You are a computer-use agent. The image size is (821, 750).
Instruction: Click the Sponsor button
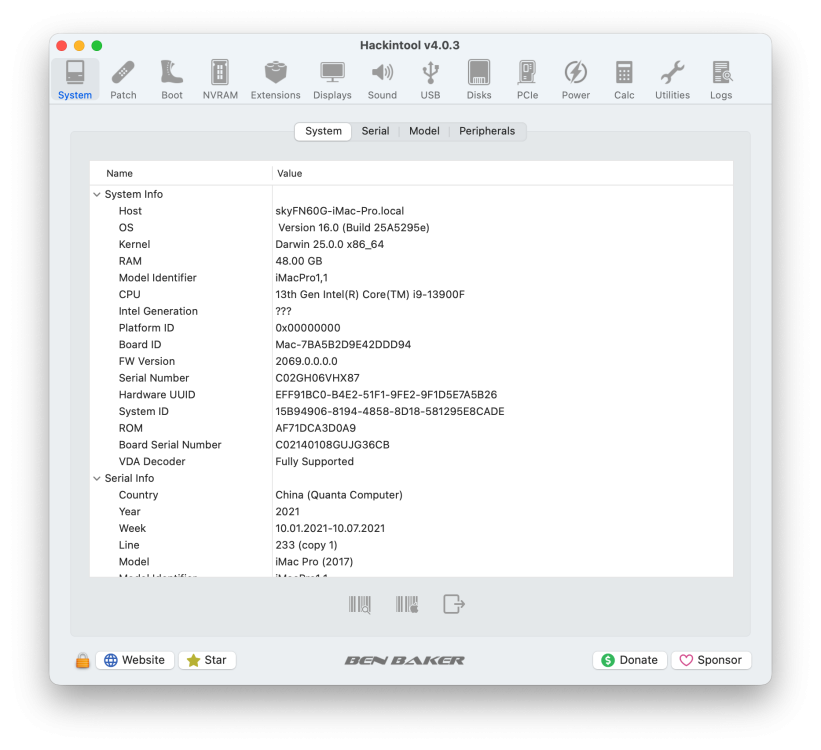[711, 660]
